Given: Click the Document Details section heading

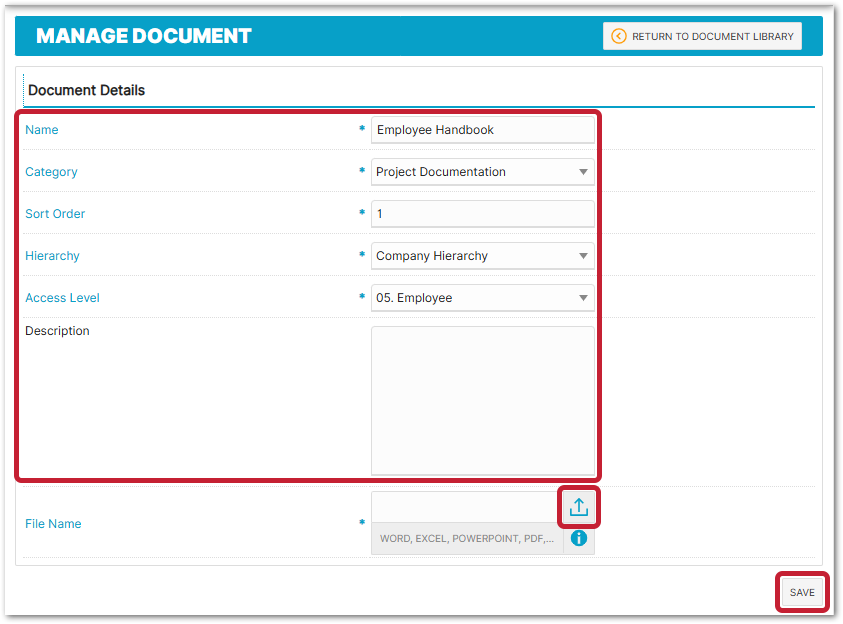Looking at the screenshot, I should [86, 90].
